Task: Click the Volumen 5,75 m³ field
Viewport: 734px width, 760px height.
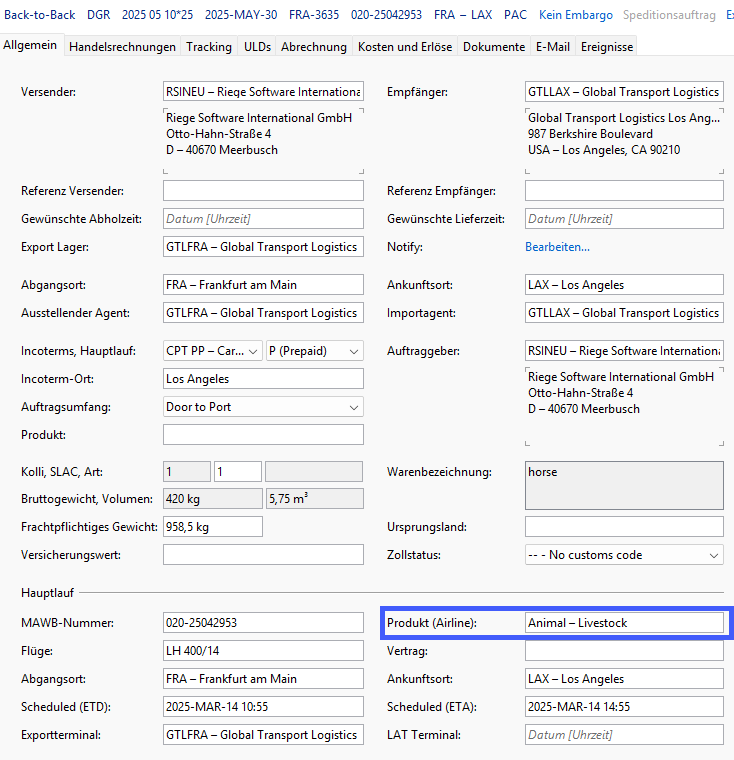Action: pyautogui.click(x=315, y=499)
